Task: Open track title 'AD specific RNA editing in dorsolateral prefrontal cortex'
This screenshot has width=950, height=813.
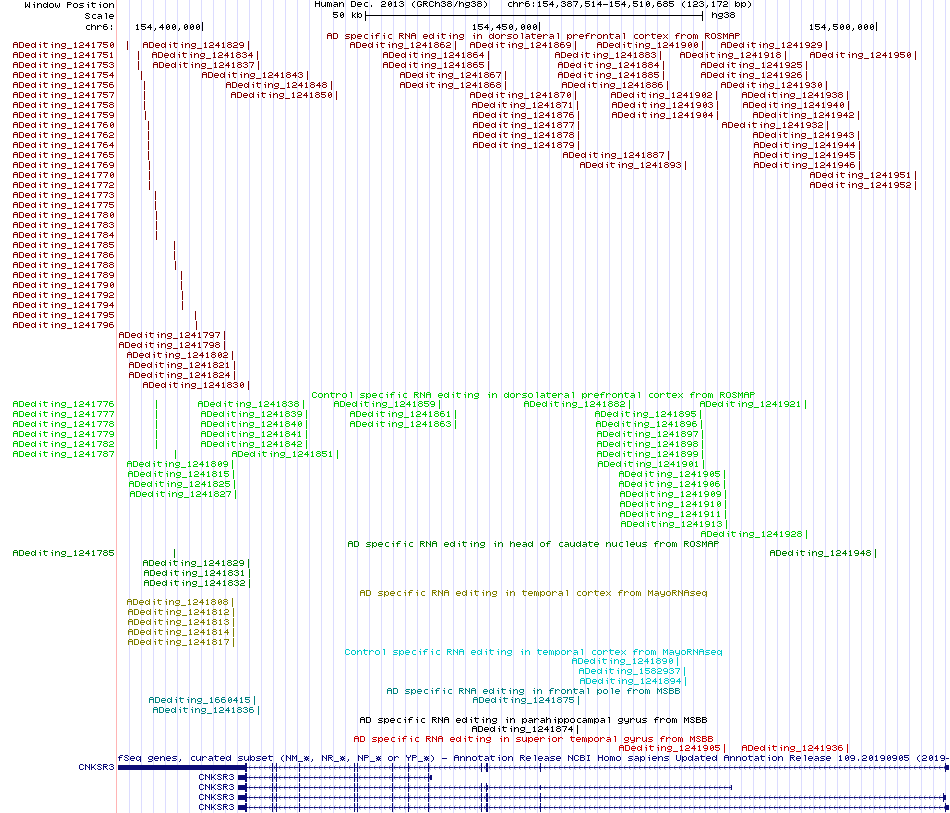Action: [533, 36]
